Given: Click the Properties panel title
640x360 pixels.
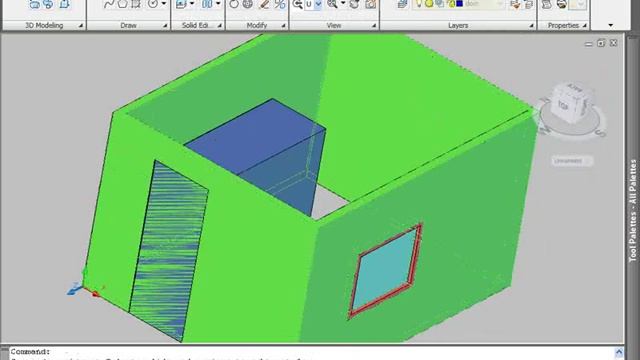Looking at the screenshot, I should coord(563,25).
